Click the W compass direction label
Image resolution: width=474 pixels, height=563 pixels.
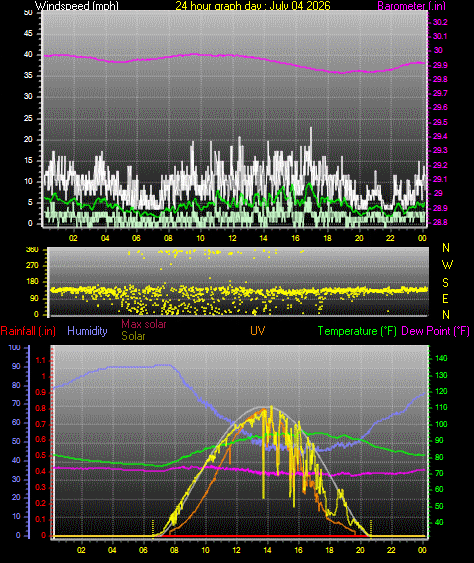(x=447, y=265)
